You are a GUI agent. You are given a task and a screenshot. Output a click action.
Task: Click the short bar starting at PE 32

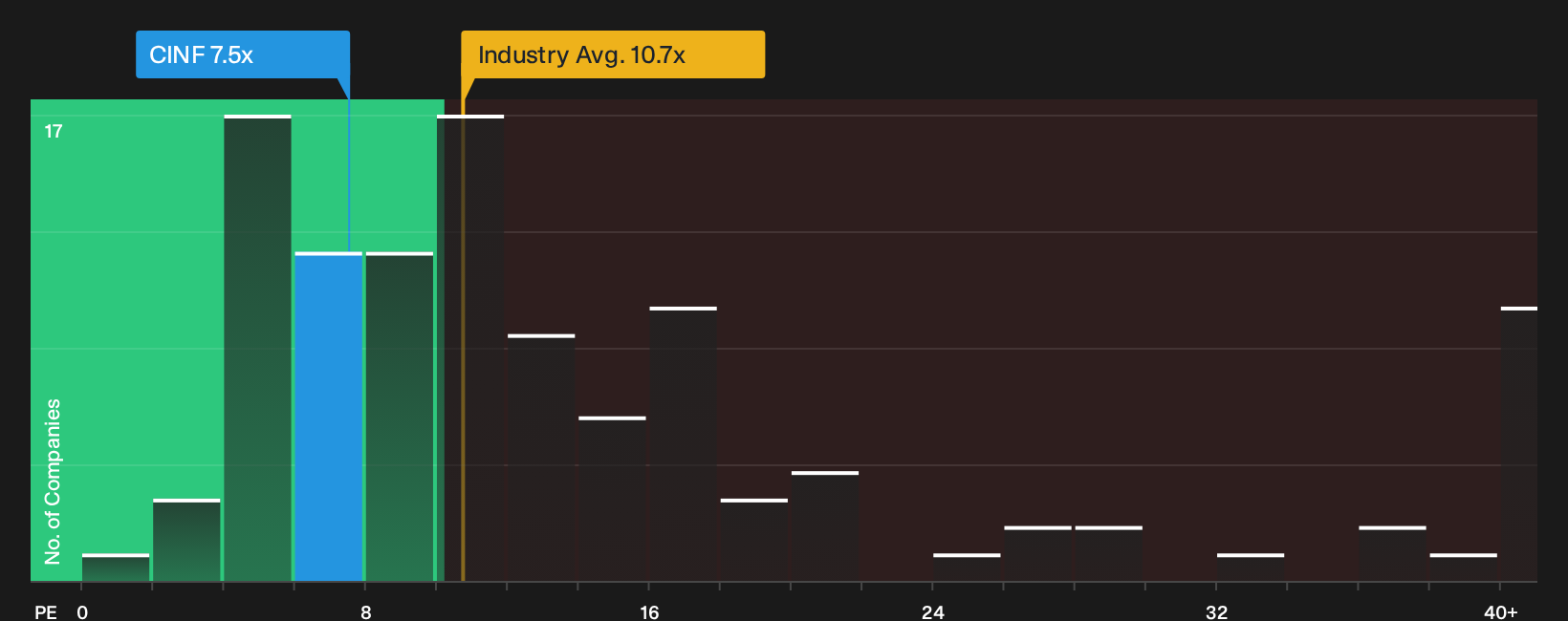pos(1251,567)
